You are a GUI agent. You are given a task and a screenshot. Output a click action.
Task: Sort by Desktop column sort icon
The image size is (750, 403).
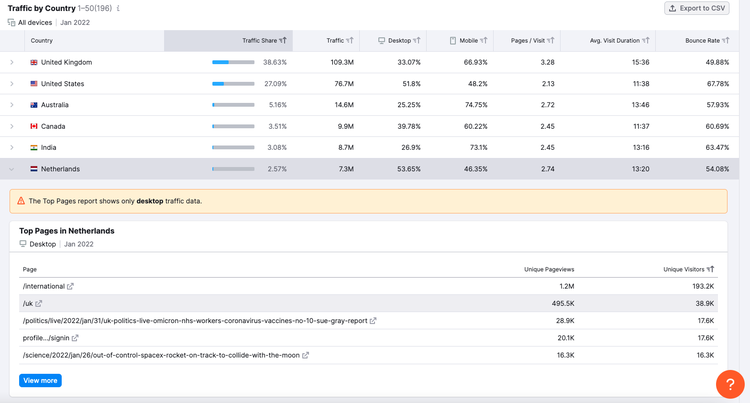tap(417, 41)
